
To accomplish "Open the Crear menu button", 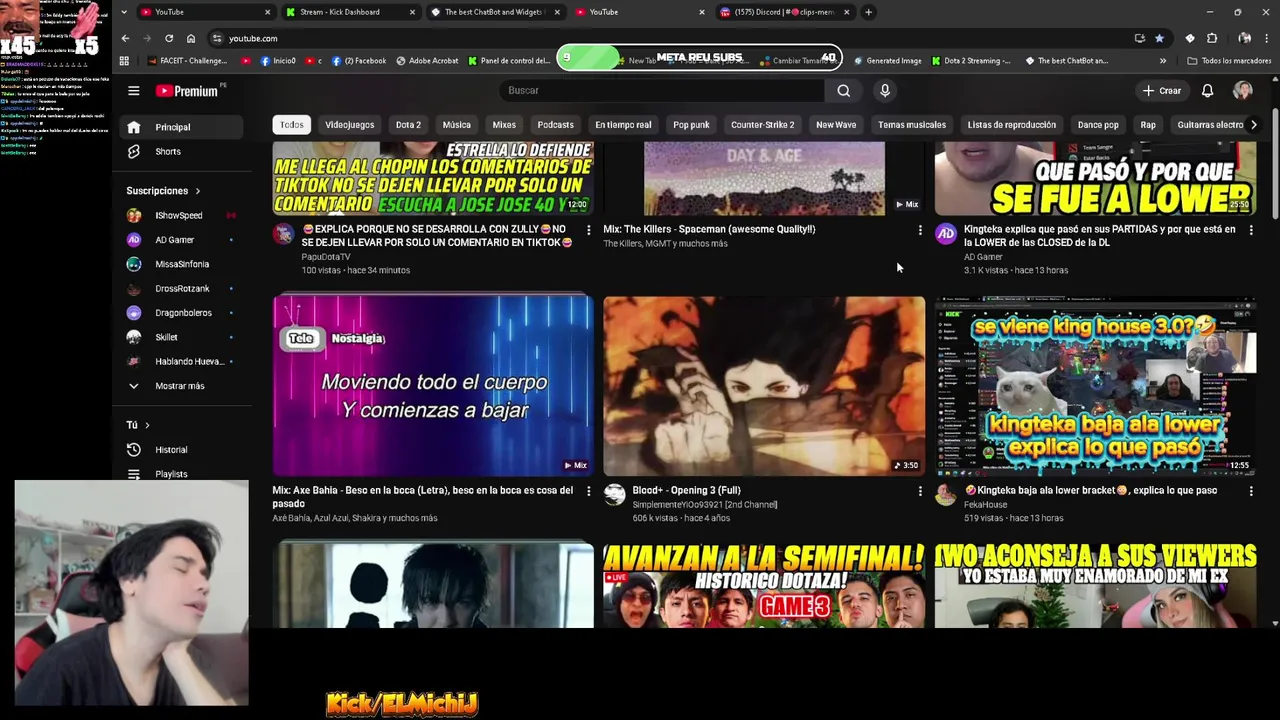I will (1162, 90).
